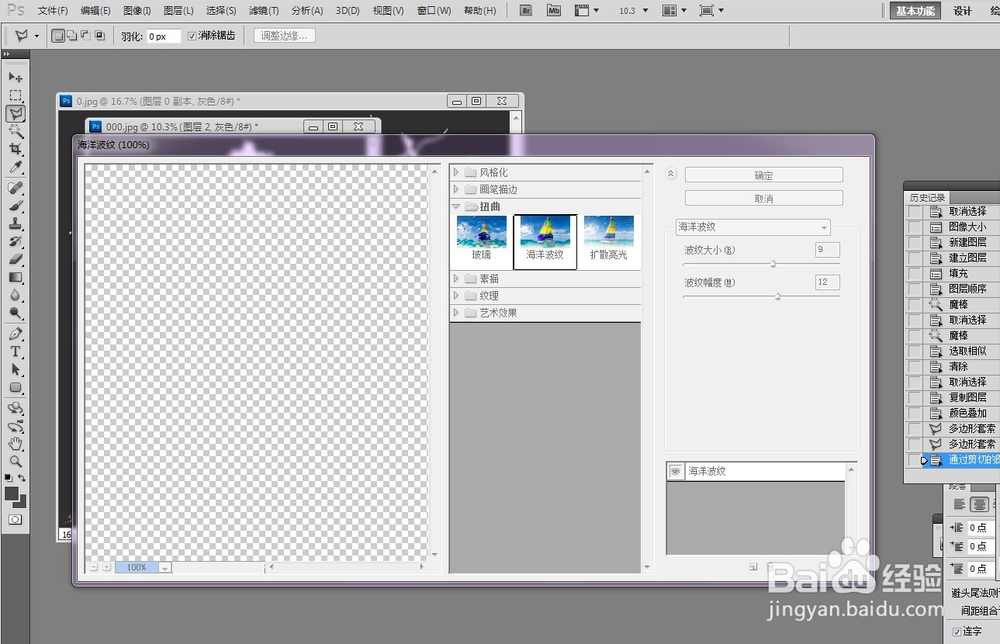
Task: Collapse the 扭曲 filter category
Action: tap(457, 206)
